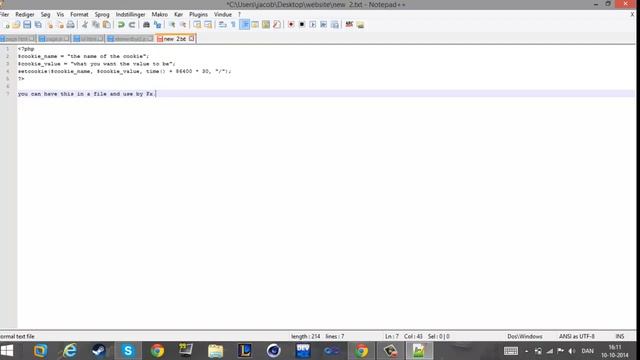Click the Save recorded macro icon
The image size is (640, 360).
coord(335,25)
